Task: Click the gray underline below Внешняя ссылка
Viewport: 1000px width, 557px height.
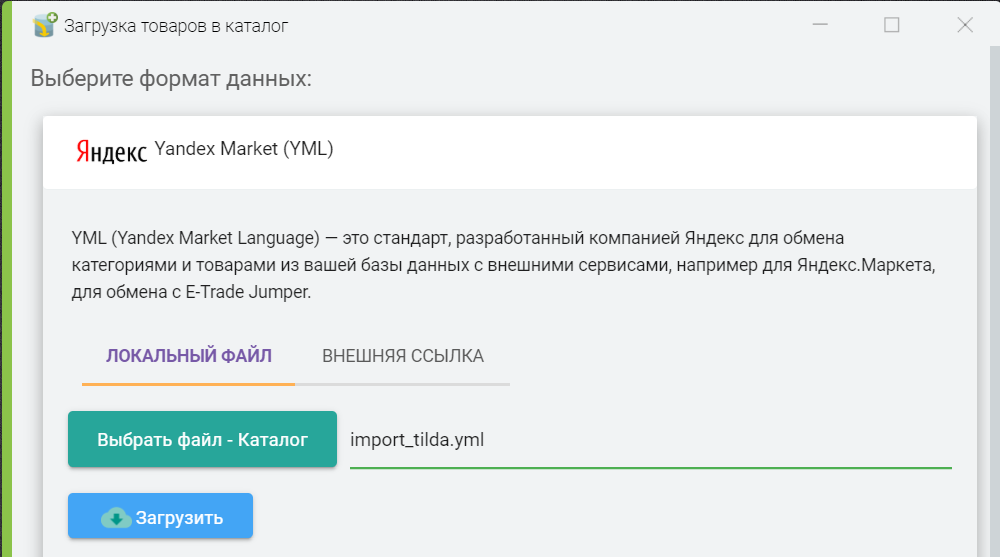Action: click(x=402, y=383)
